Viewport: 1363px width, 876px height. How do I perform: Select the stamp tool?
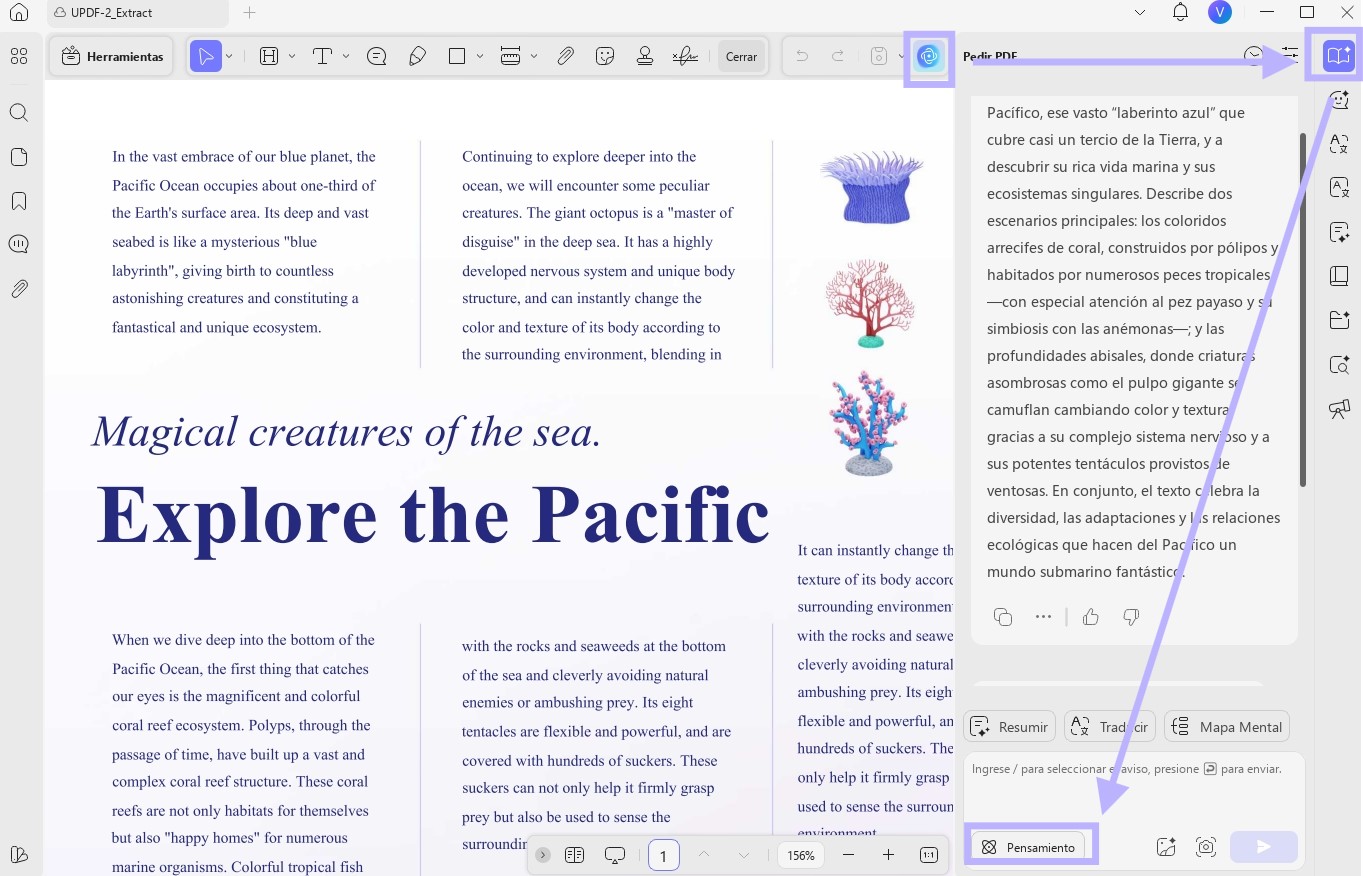point(645,57)
